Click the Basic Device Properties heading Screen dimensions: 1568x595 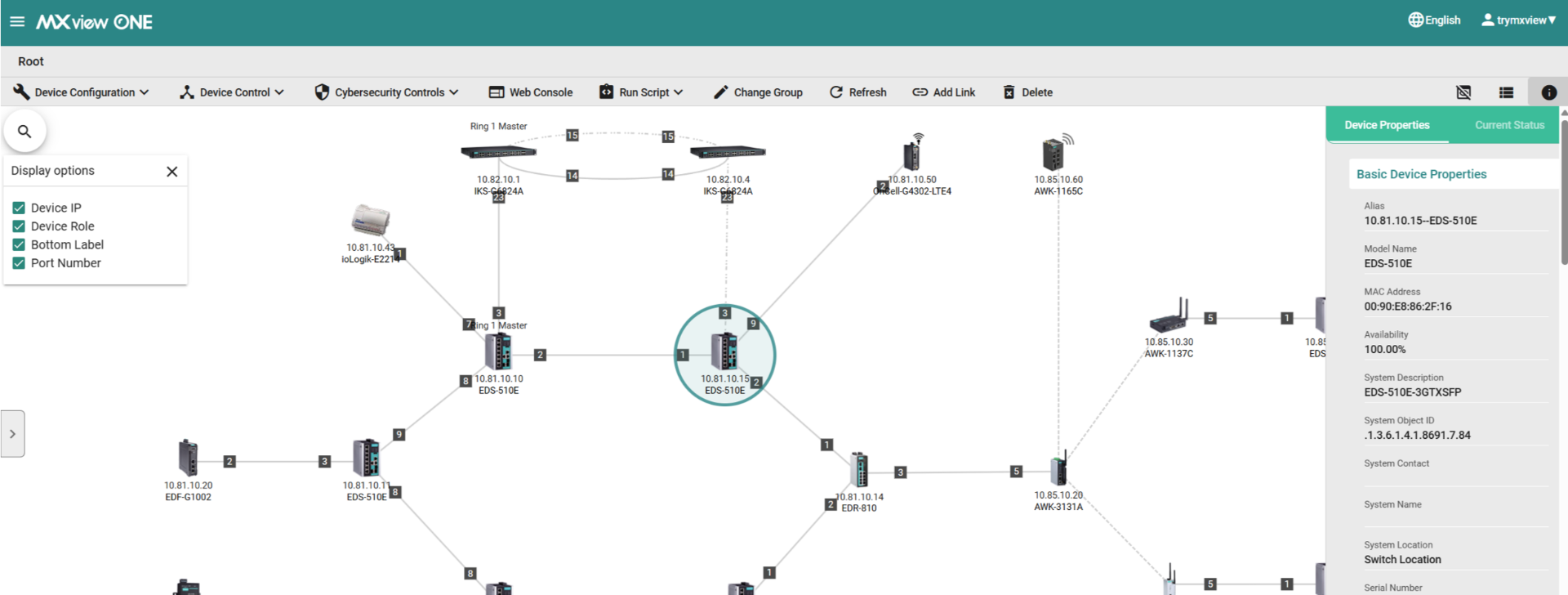pos(1421,174)
